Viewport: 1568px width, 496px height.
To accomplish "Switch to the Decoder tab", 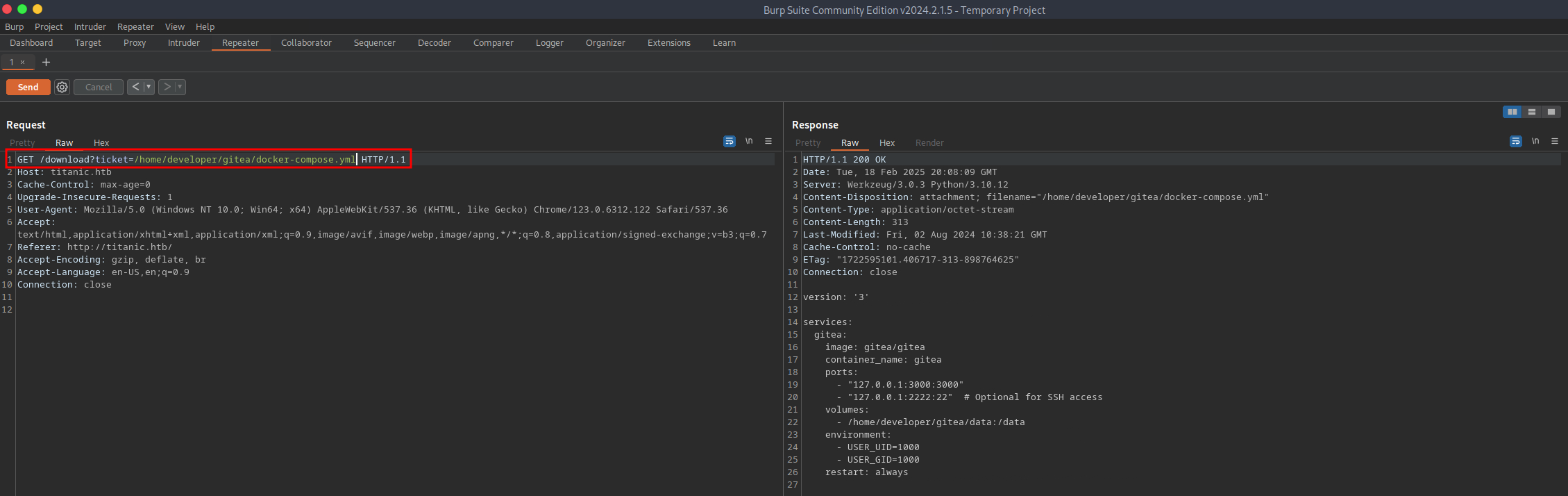I will 435,42.
